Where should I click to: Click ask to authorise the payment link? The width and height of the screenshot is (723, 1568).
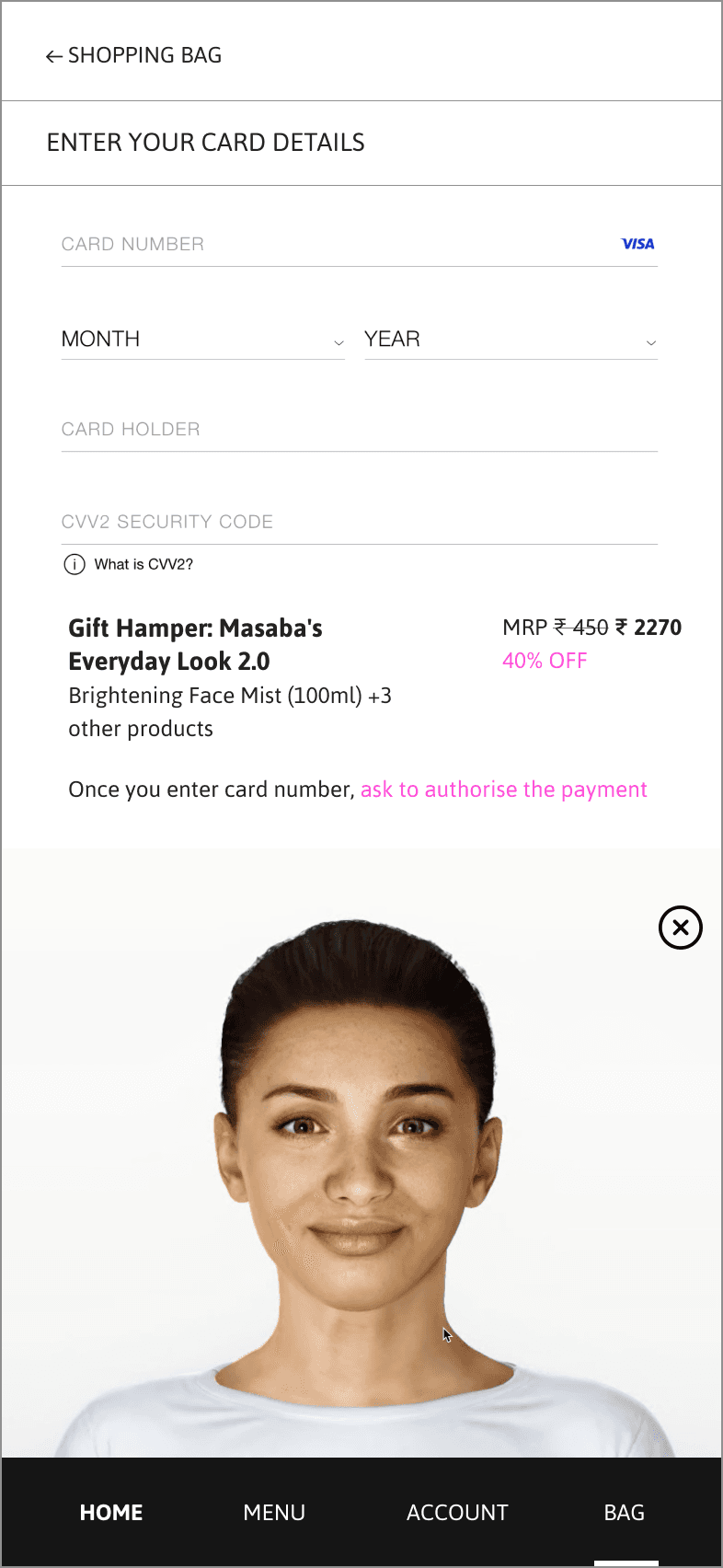[504, 790]
